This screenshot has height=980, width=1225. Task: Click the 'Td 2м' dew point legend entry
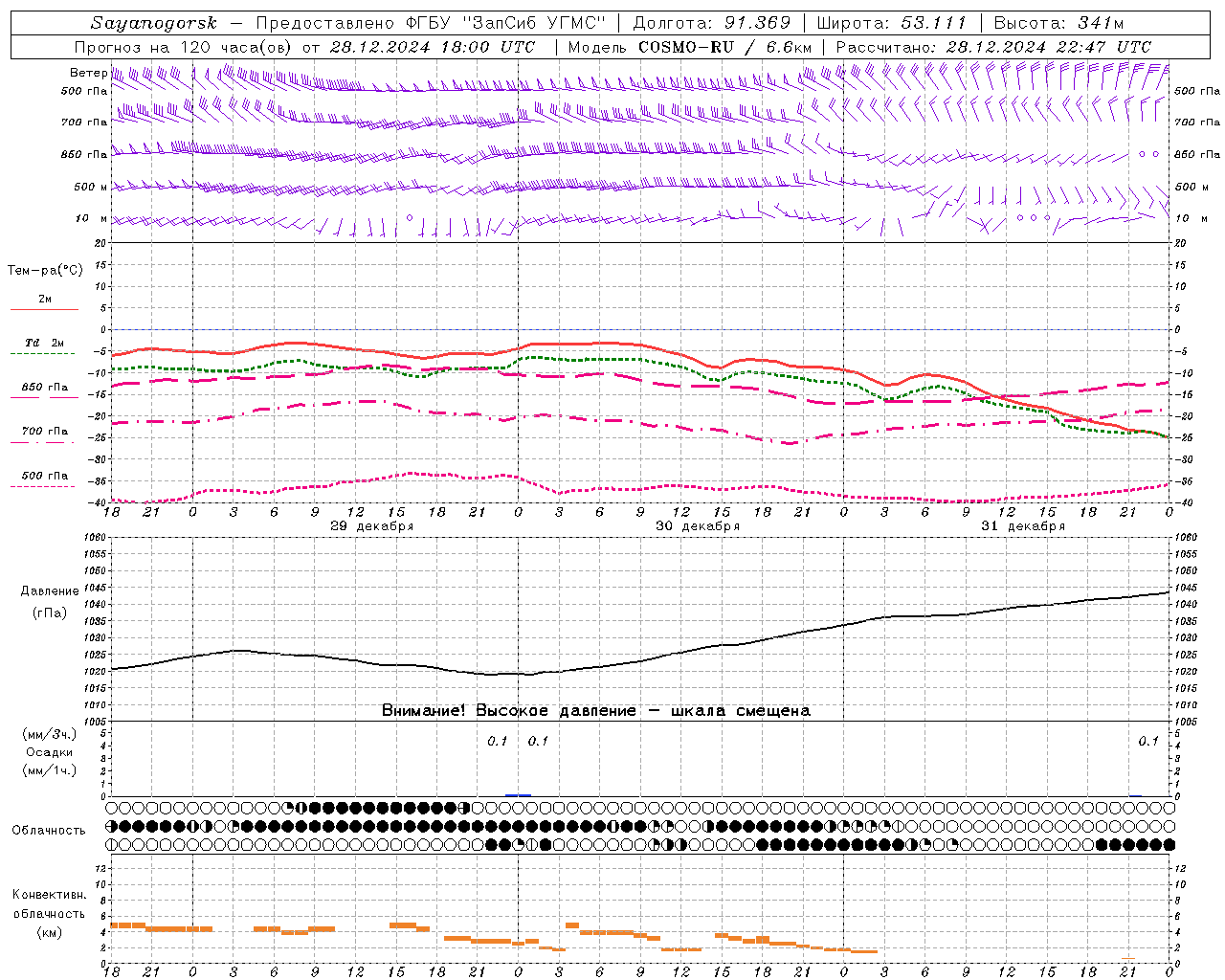[x=45, y=343]
